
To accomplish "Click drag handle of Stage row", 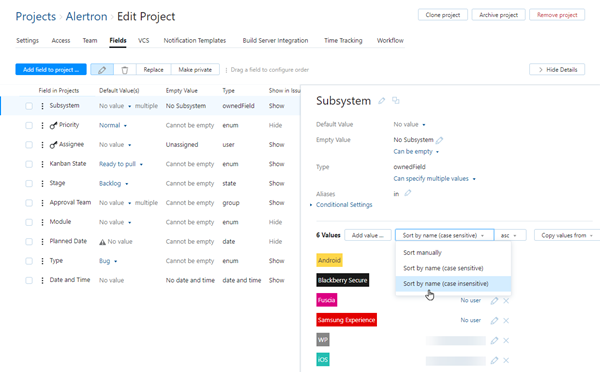I will pos(42,183).
